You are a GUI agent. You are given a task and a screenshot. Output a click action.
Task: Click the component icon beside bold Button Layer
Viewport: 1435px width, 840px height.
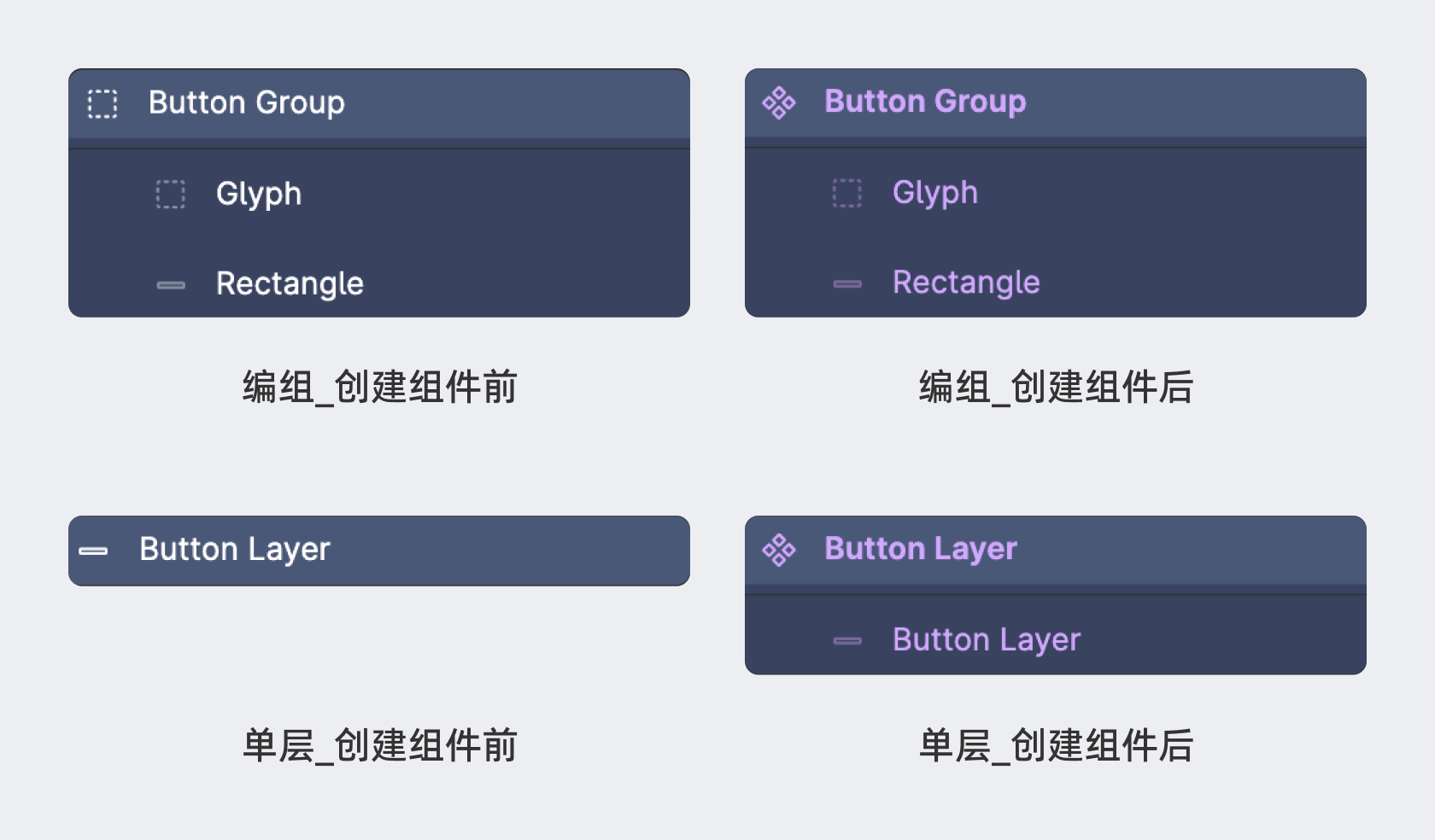pos(779,550)
